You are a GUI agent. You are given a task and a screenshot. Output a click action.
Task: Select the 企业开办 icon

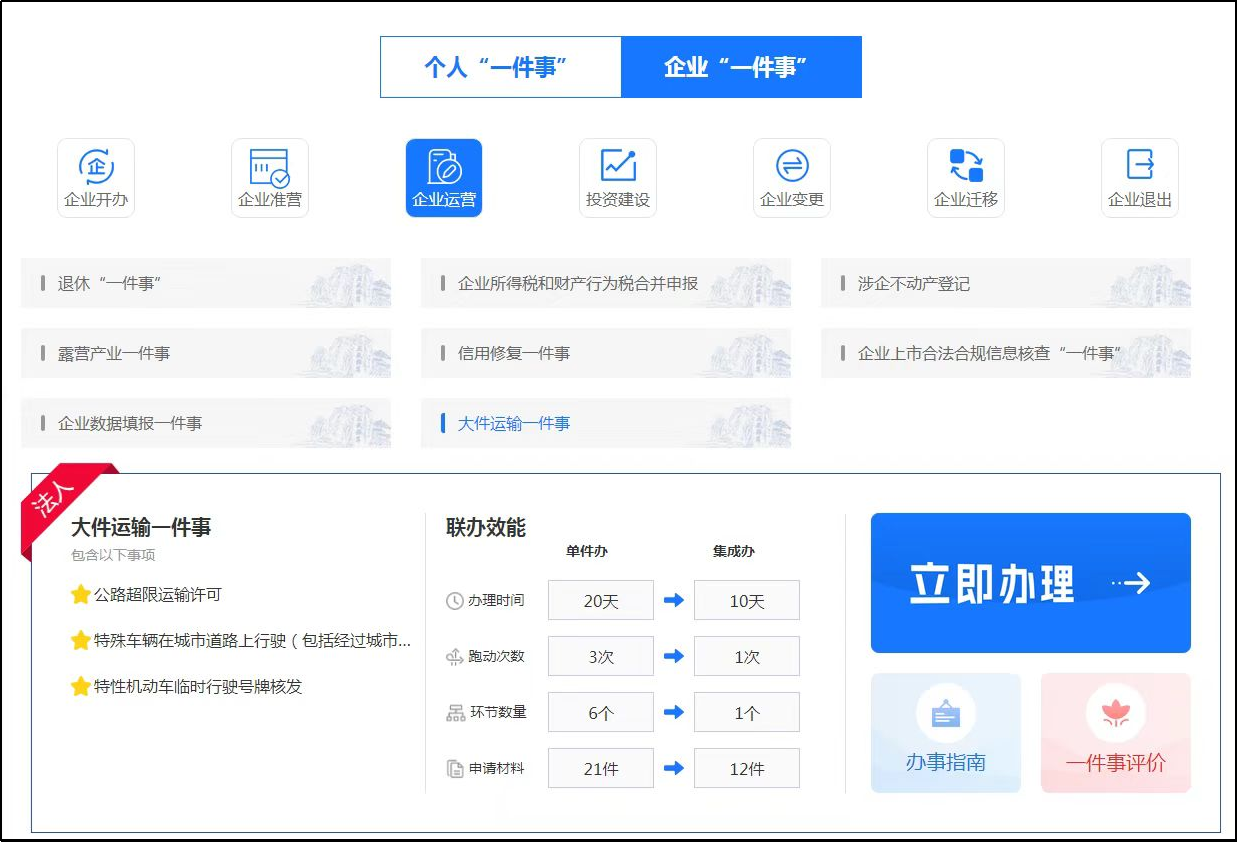tap(96, 177)
